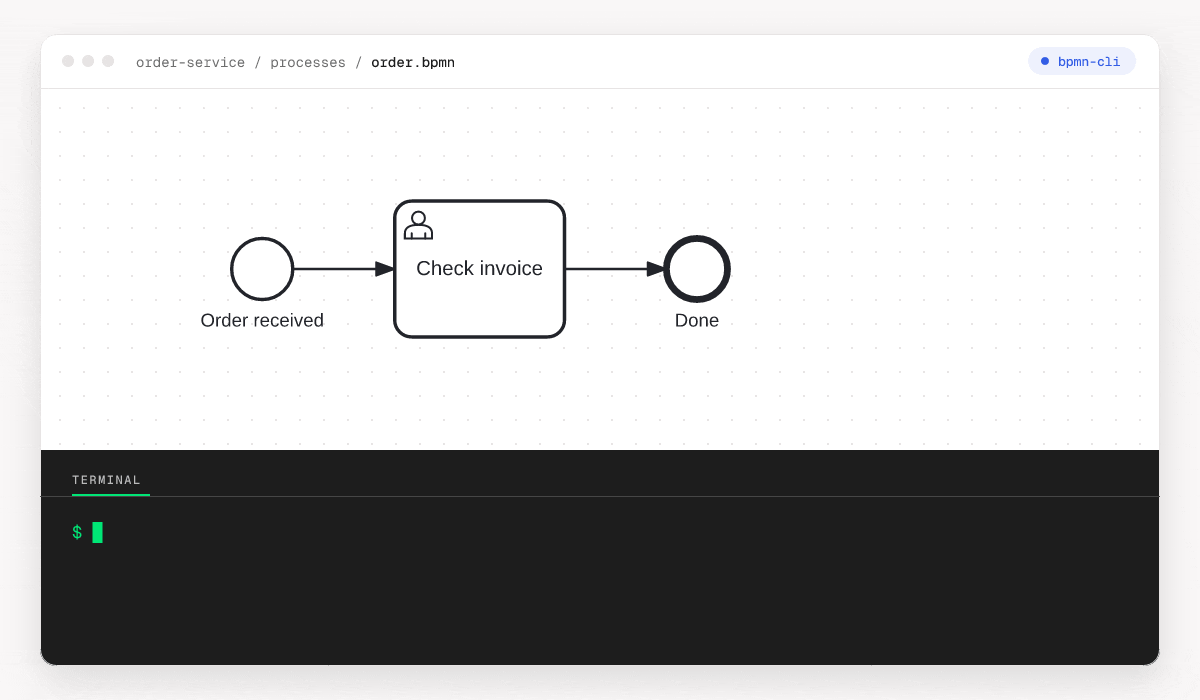Click the blue dot in bpmn-cli badge
1200x700 pixels.
tap(1045, 61)
